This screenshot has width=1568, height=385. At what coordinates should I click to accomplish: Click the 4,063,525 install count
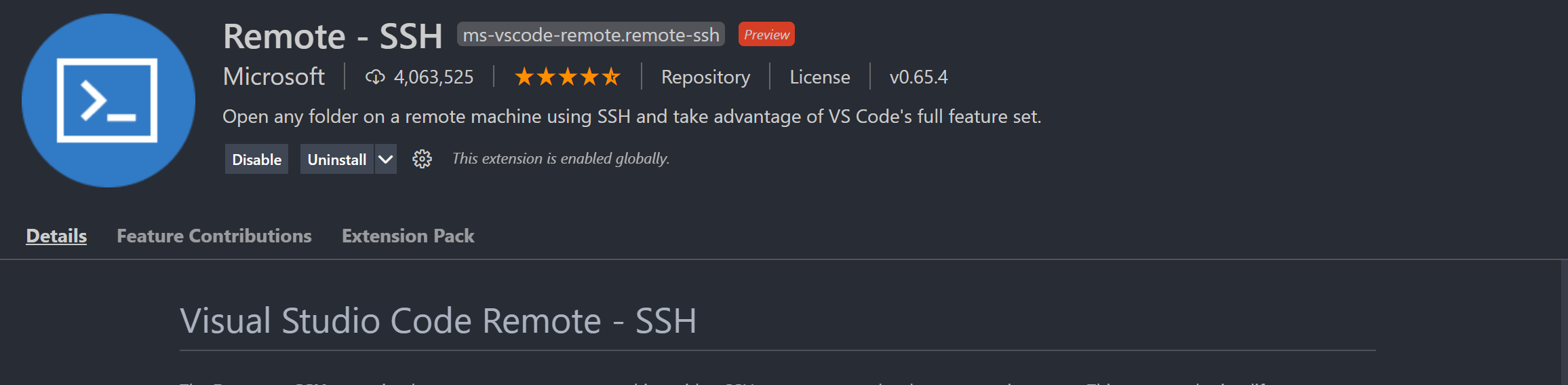(x=434, y=77)
